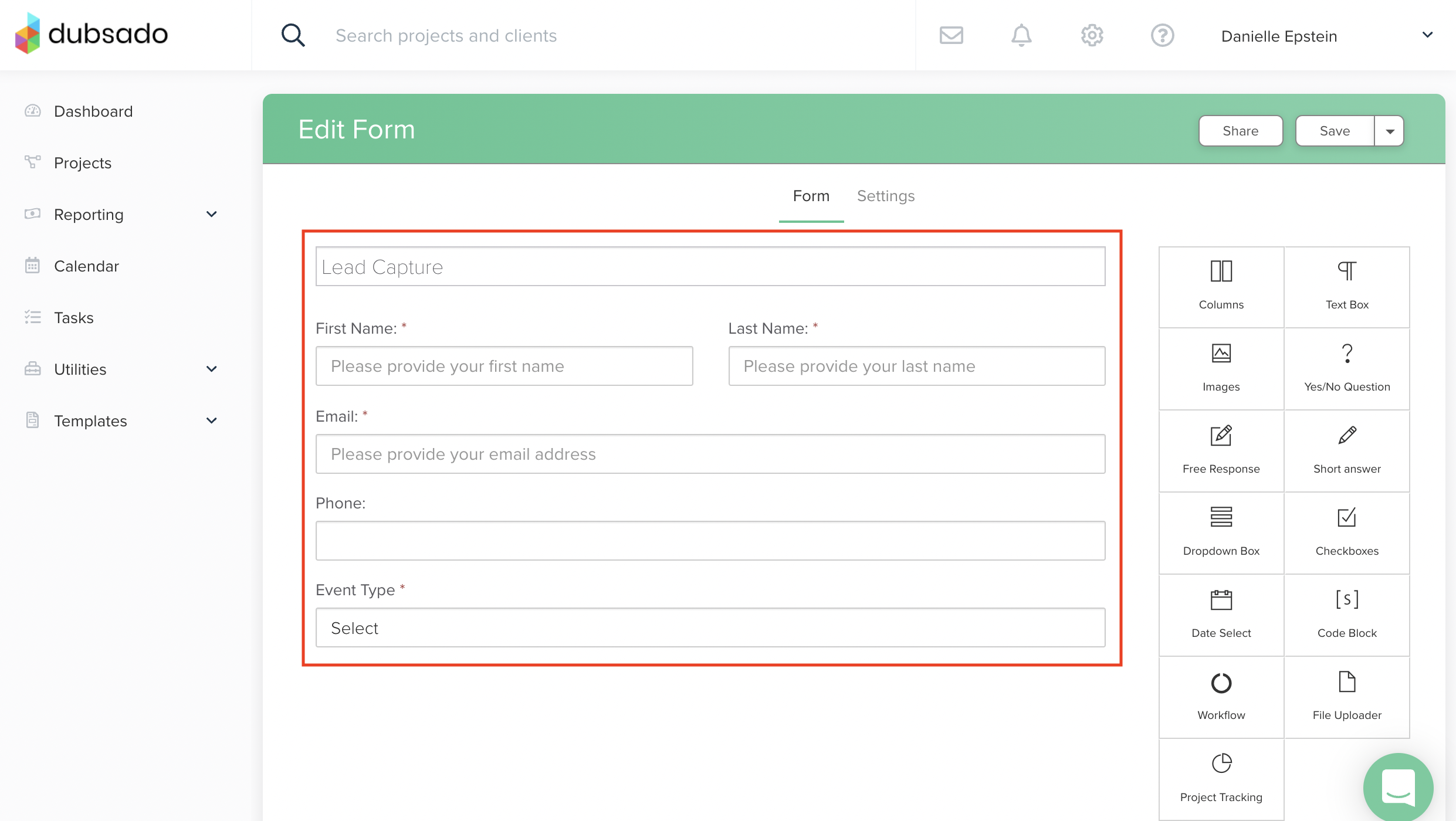Open the Save options dropdown arrow
The height and width of the screenshot is (821, 1456).
click(1389, 131)
